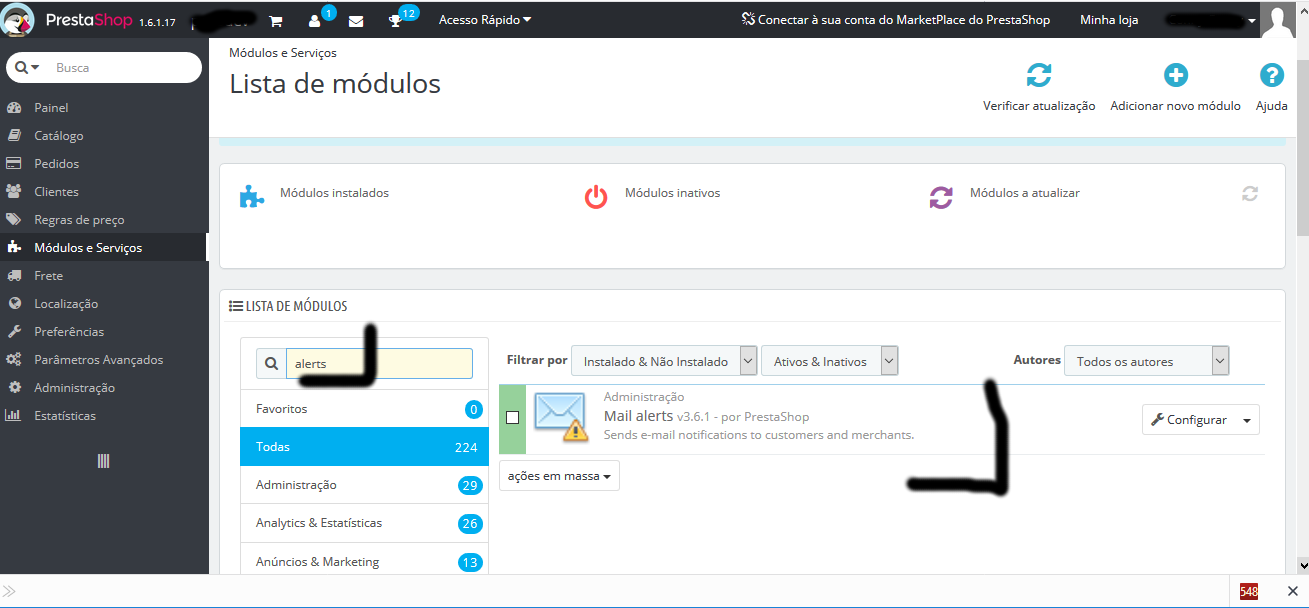Tick the Mail alerts module checkbox
Image resolution: width=1309 pixels, height=608 pixels.
[x=513, y=418]
